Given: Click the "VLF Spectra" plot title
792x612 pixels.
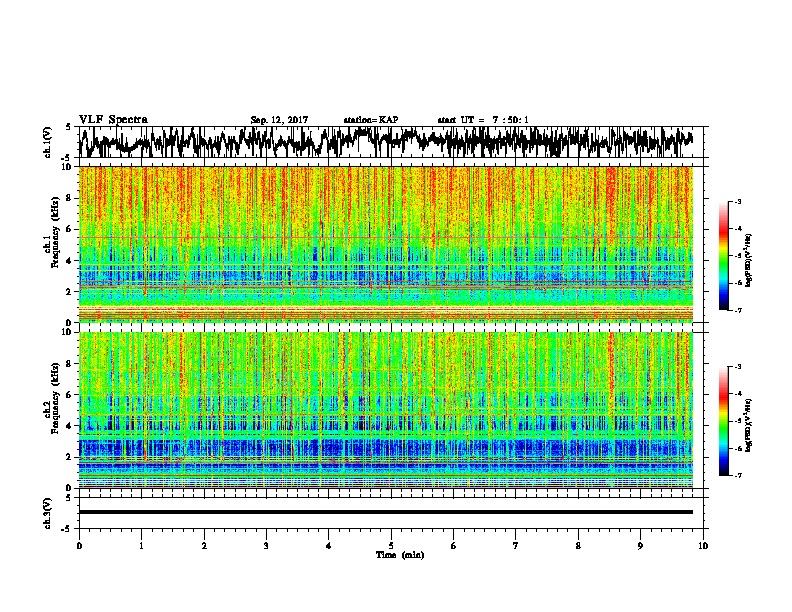Looking at the screenshot, I should coord(113,120).
